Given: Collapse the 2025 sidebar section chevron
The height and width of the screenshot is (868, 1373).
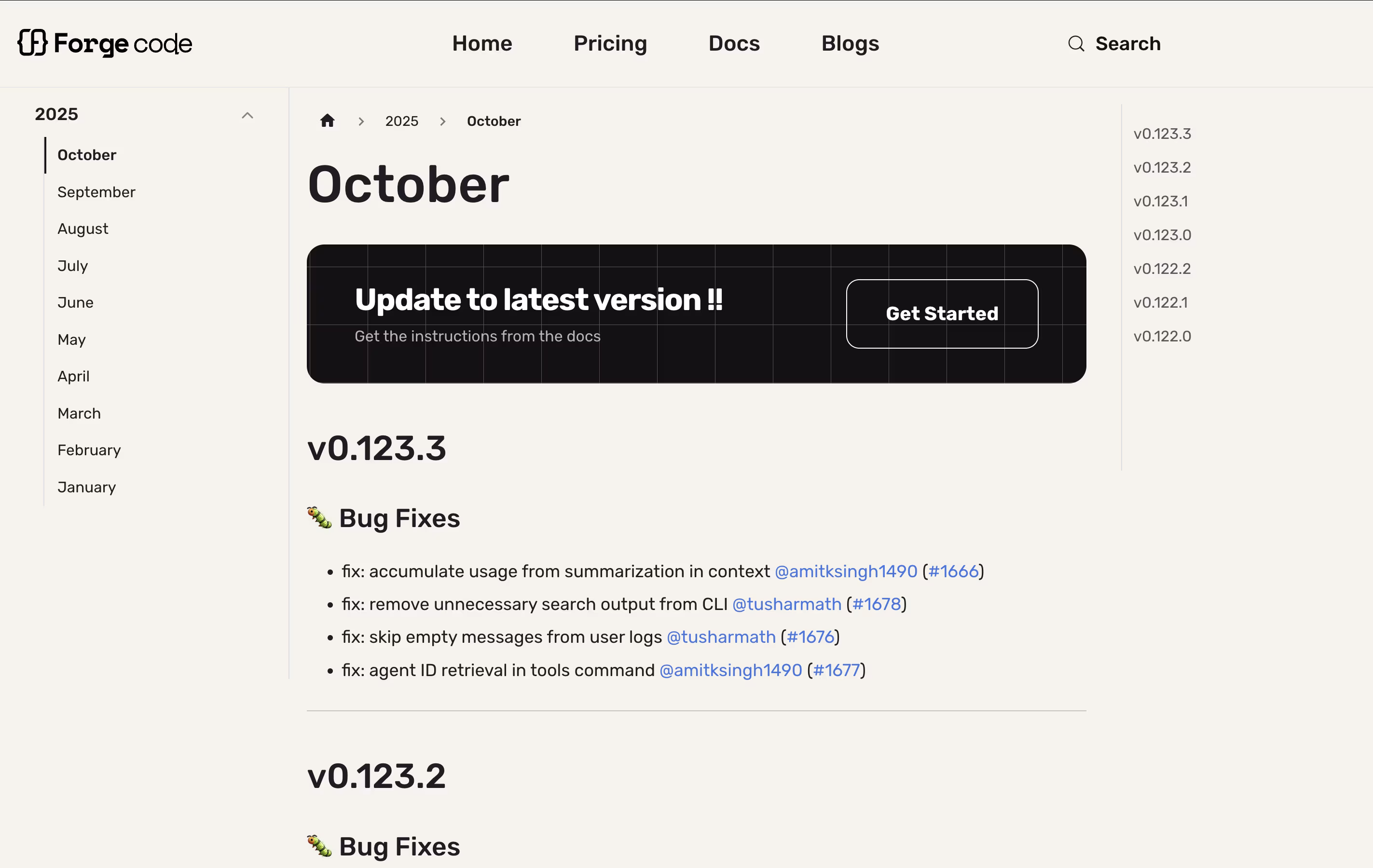Looking at the screenshot, I should pos(247,115).
